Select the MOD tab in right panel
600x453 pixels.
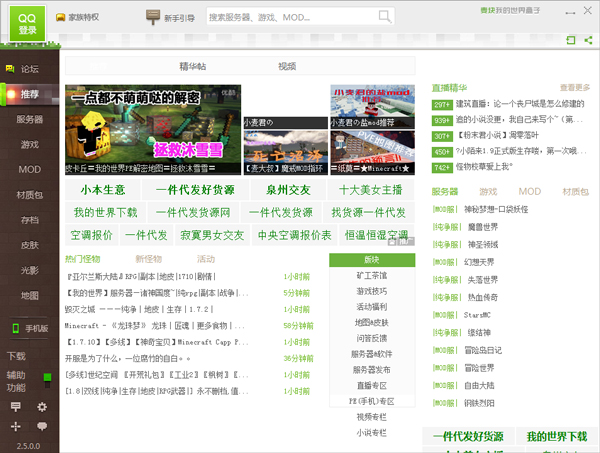coord(528,191)
